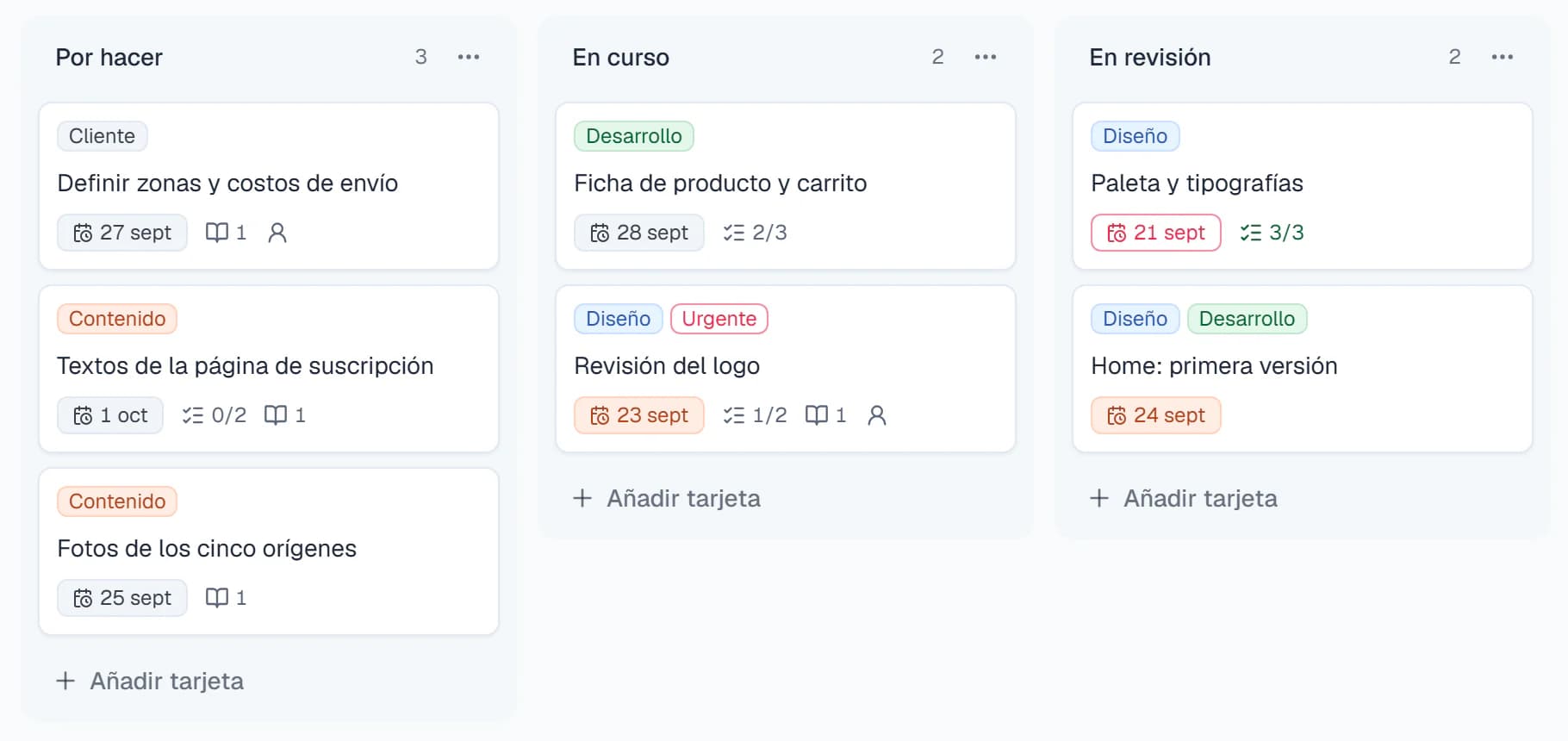
Task: Click the Urgente label tag
Action: (x=719, y=319)
